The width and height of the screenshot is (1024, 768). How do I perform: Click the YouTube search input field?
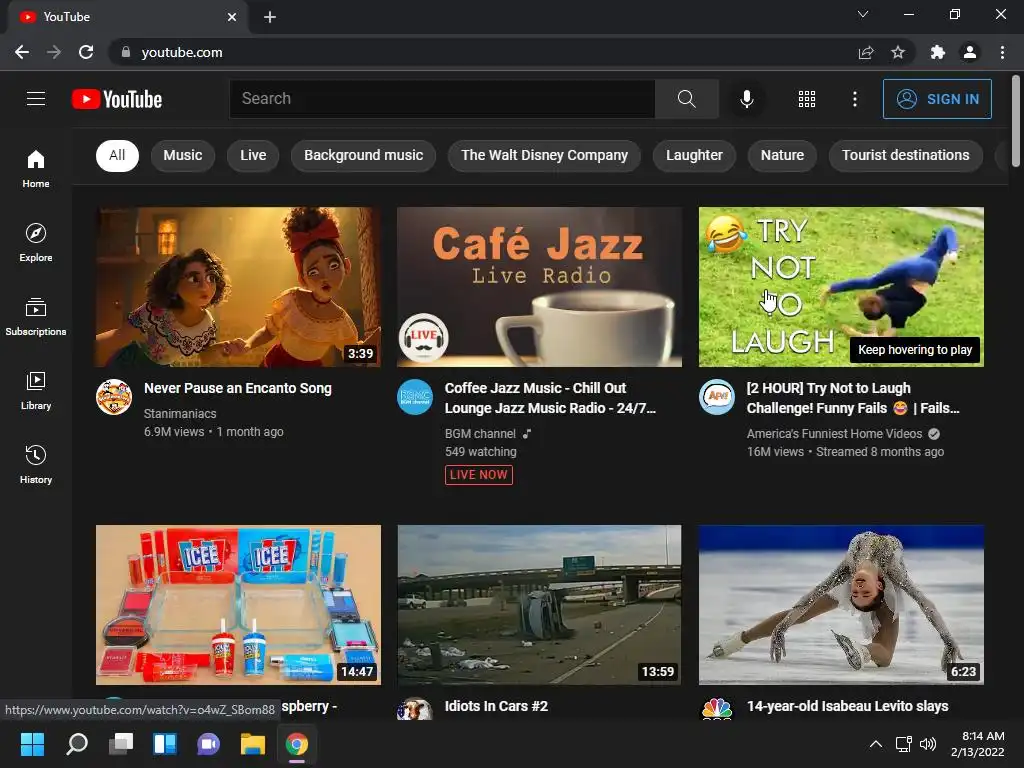(442, 99)
